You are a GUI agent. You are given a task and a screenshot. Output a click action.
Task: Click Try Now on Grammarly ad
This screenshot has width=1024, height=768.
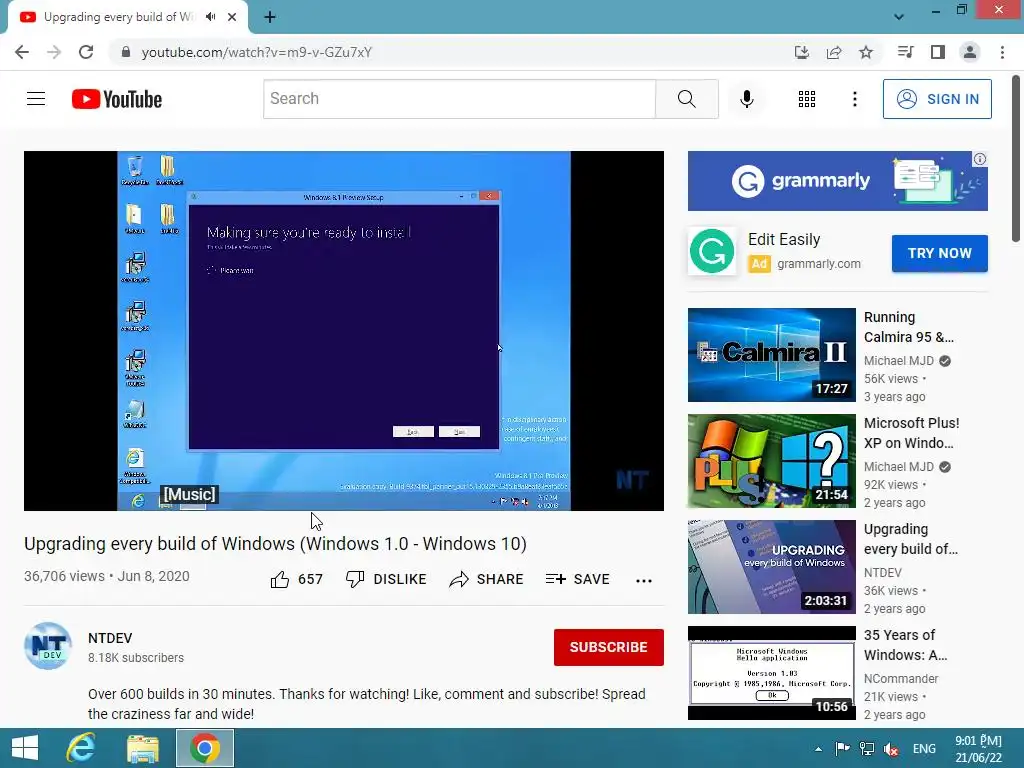click(940, 253)
